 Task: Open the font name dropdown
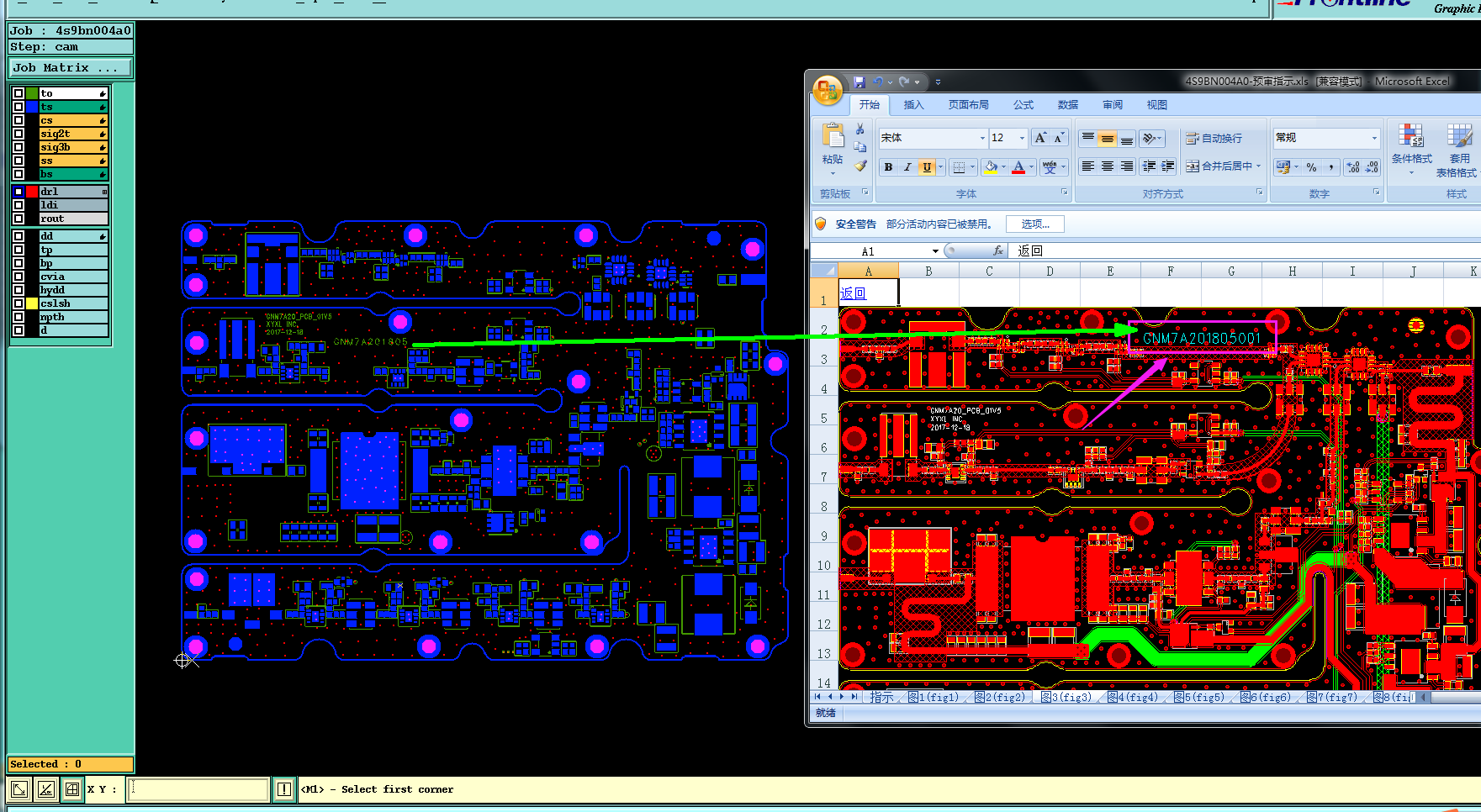click(x=981, y=138)
